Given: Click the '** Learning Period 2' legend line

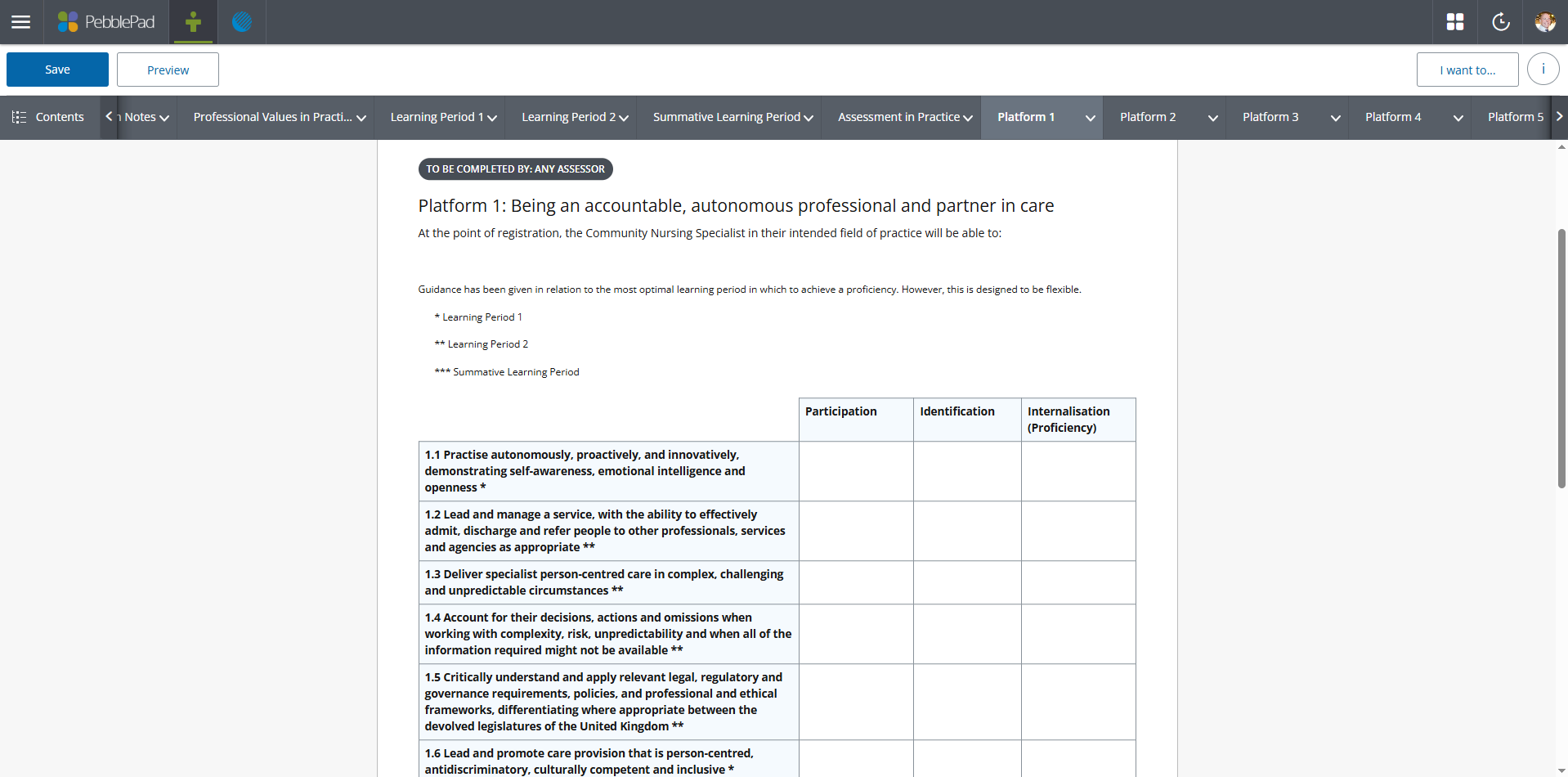Looking at the screenshot, I should (482, 344).
